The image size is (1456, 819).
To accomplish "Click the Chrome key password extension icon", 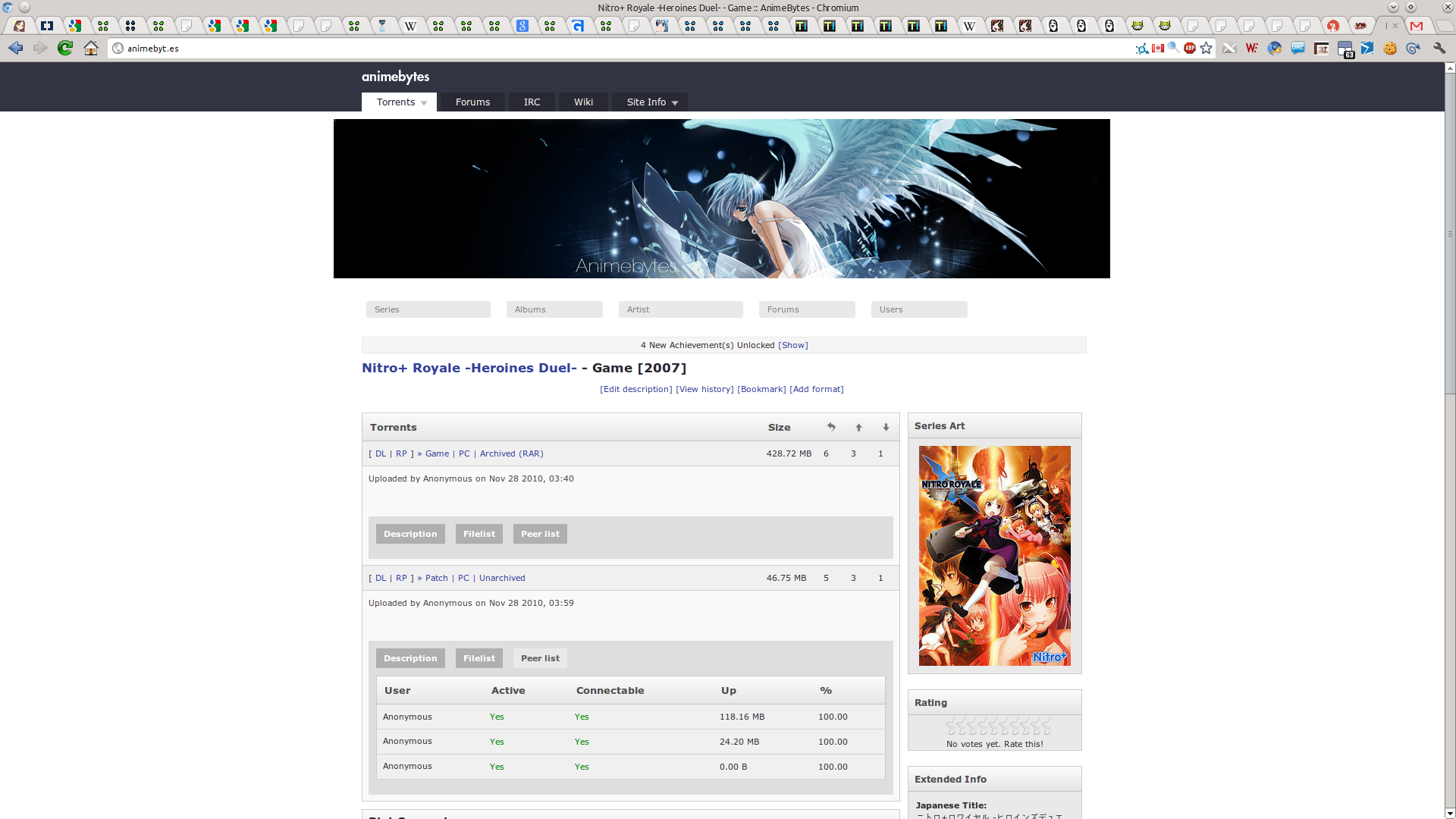I will (1275, 49).
